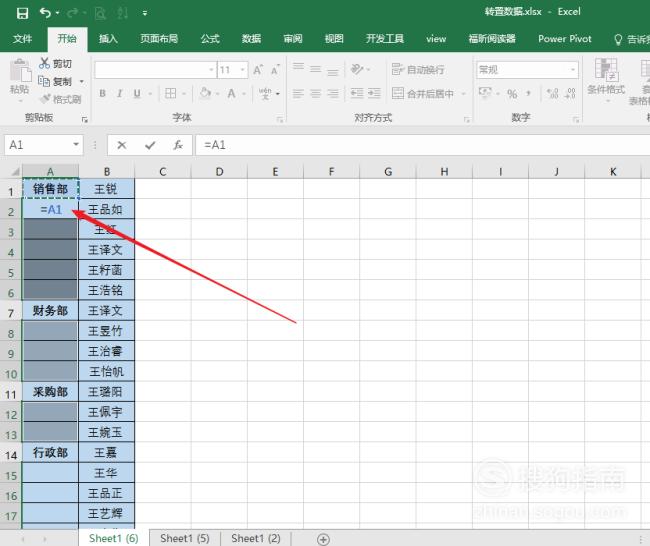Open the 开发工具 ribbon tab
Image resolution: width=650 pixels, height=546 pixels.
coord(385,39)
